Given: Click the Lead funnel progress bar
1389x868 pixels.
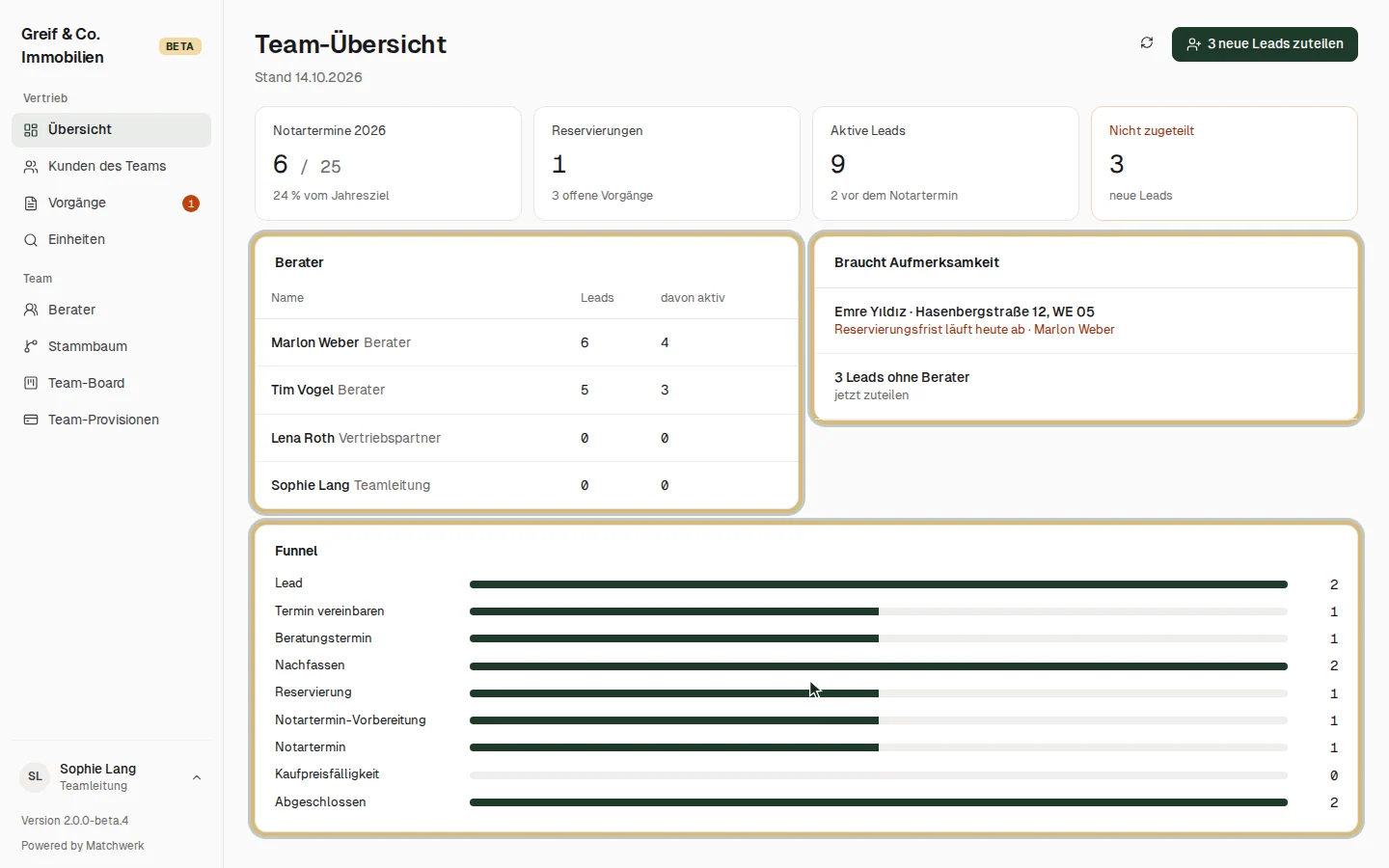Looking at the screenshot, I should [x=879, y=584].
